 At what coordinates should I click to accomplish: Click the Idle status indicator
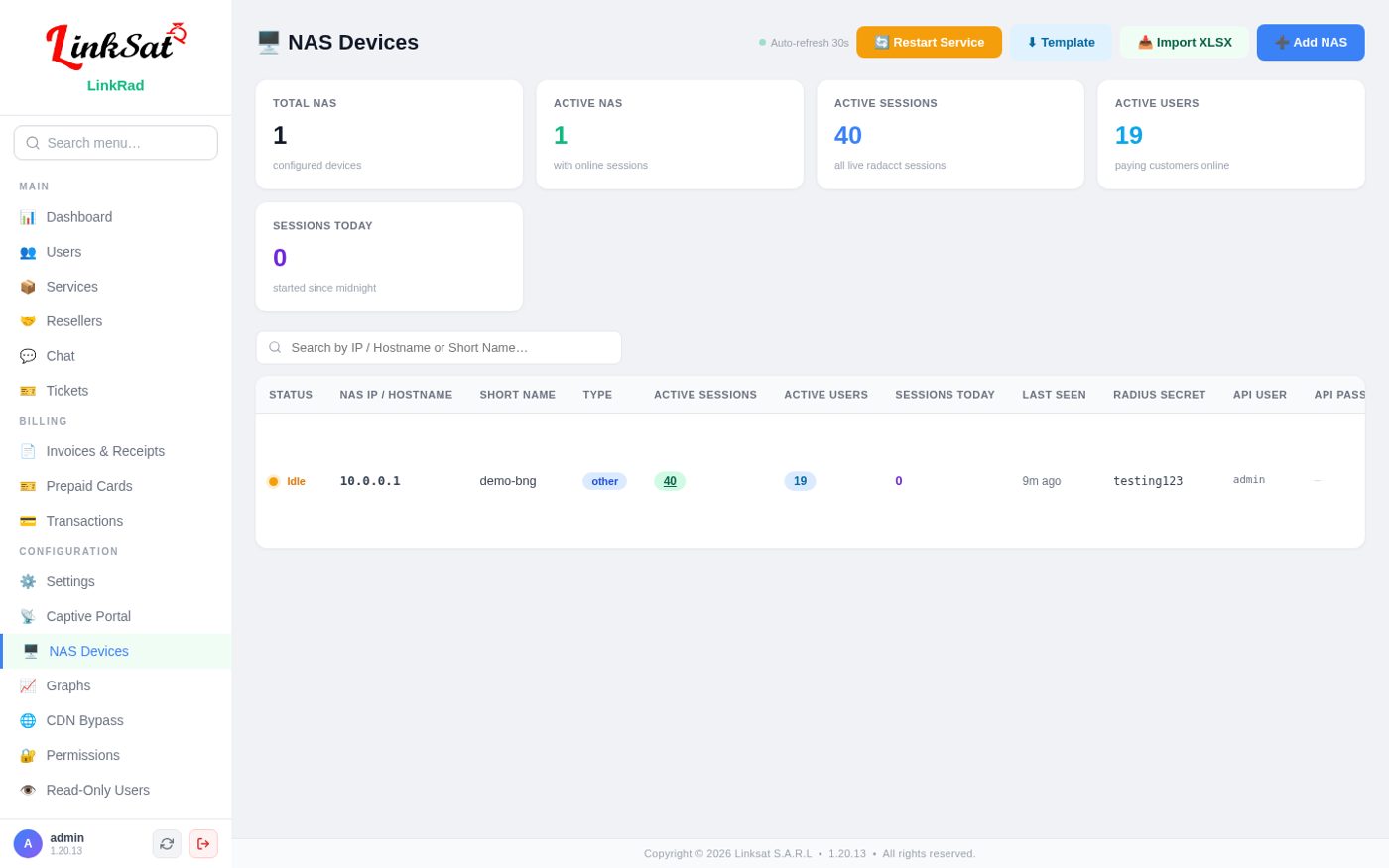[287, 481]
